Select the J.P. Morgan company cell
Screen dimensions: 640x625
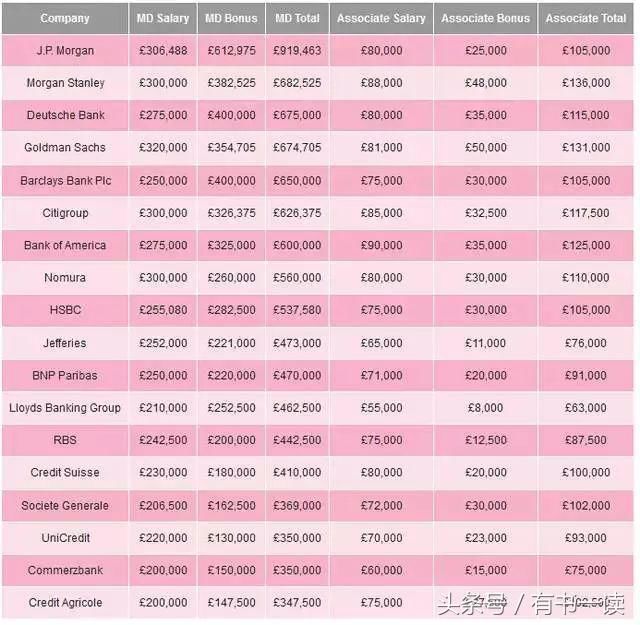[x=65, y=50]
